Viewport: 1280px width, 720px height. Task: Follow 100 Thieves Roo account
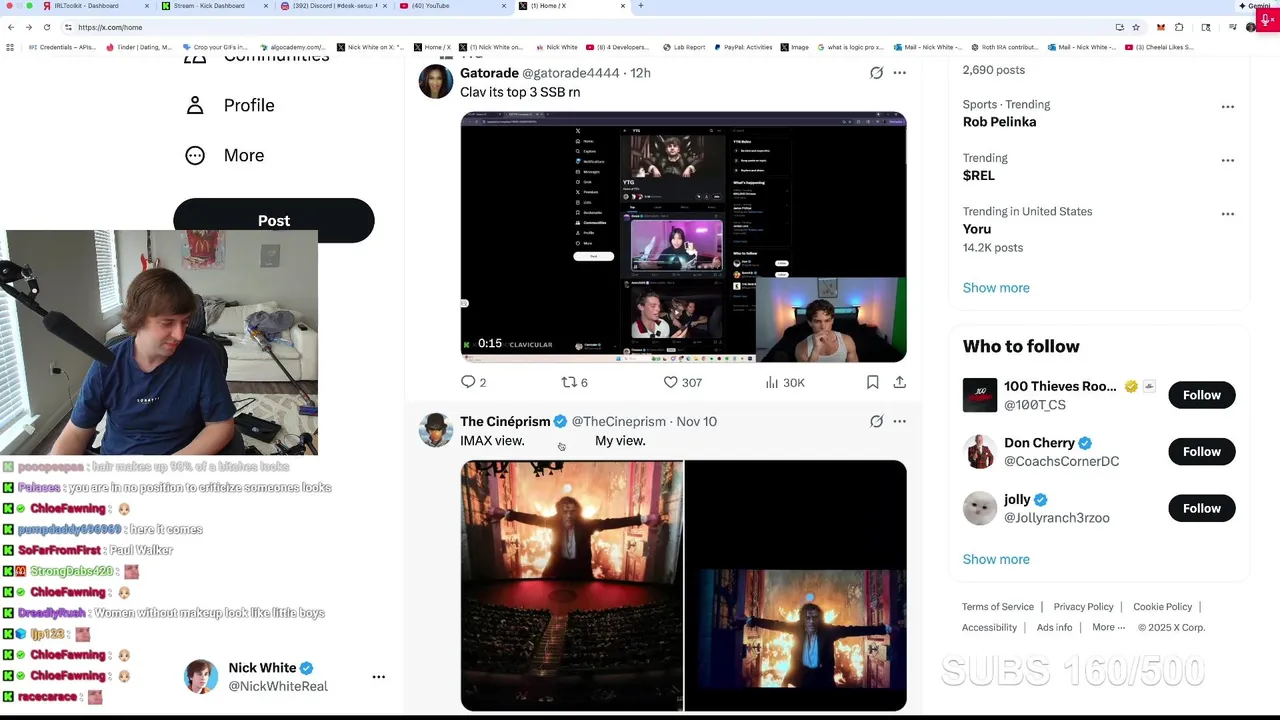1201,395
